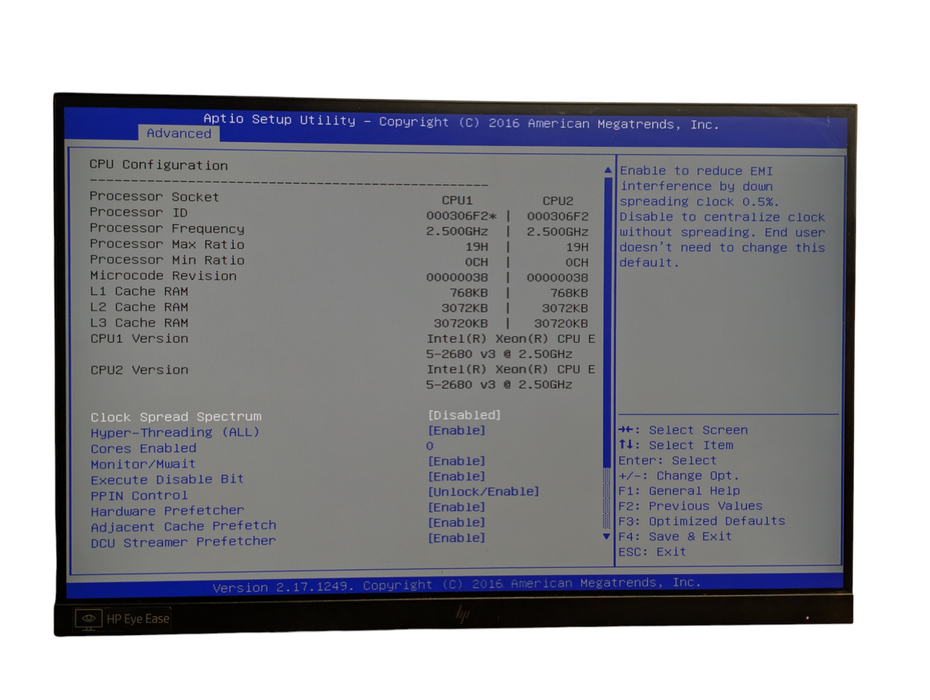Select Monitor/Mwait option

point(143,464)
